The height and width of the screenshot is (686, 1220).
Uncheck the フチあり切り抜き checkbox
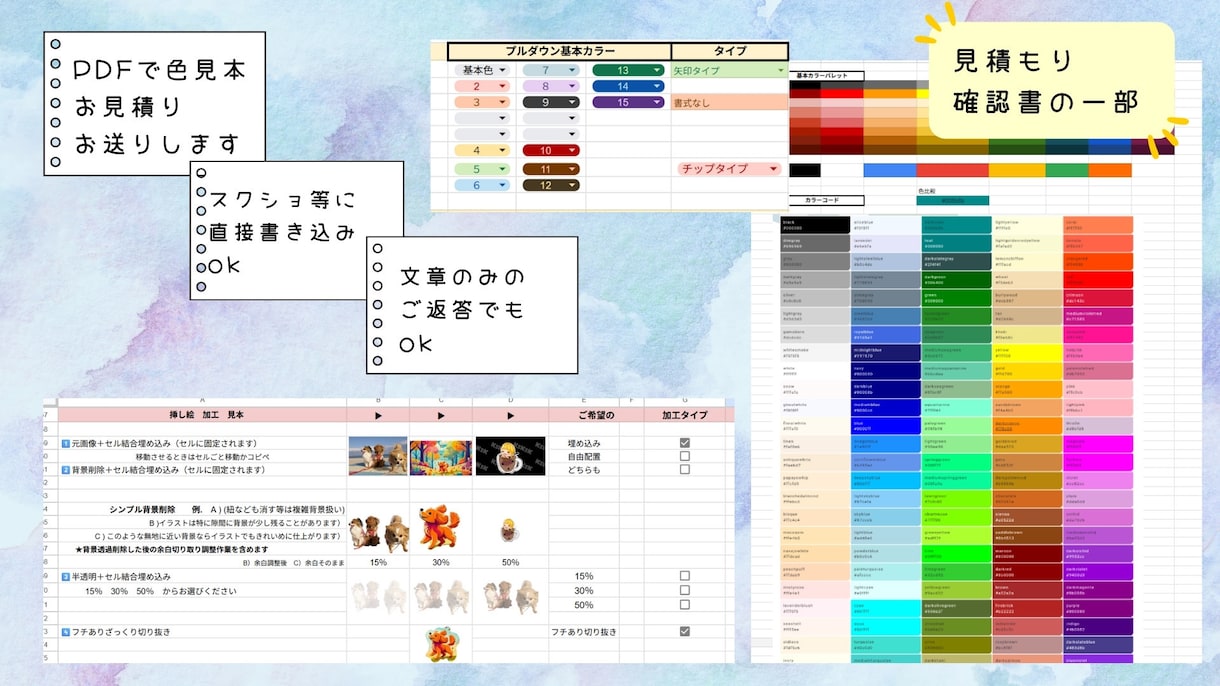(685, 631)
